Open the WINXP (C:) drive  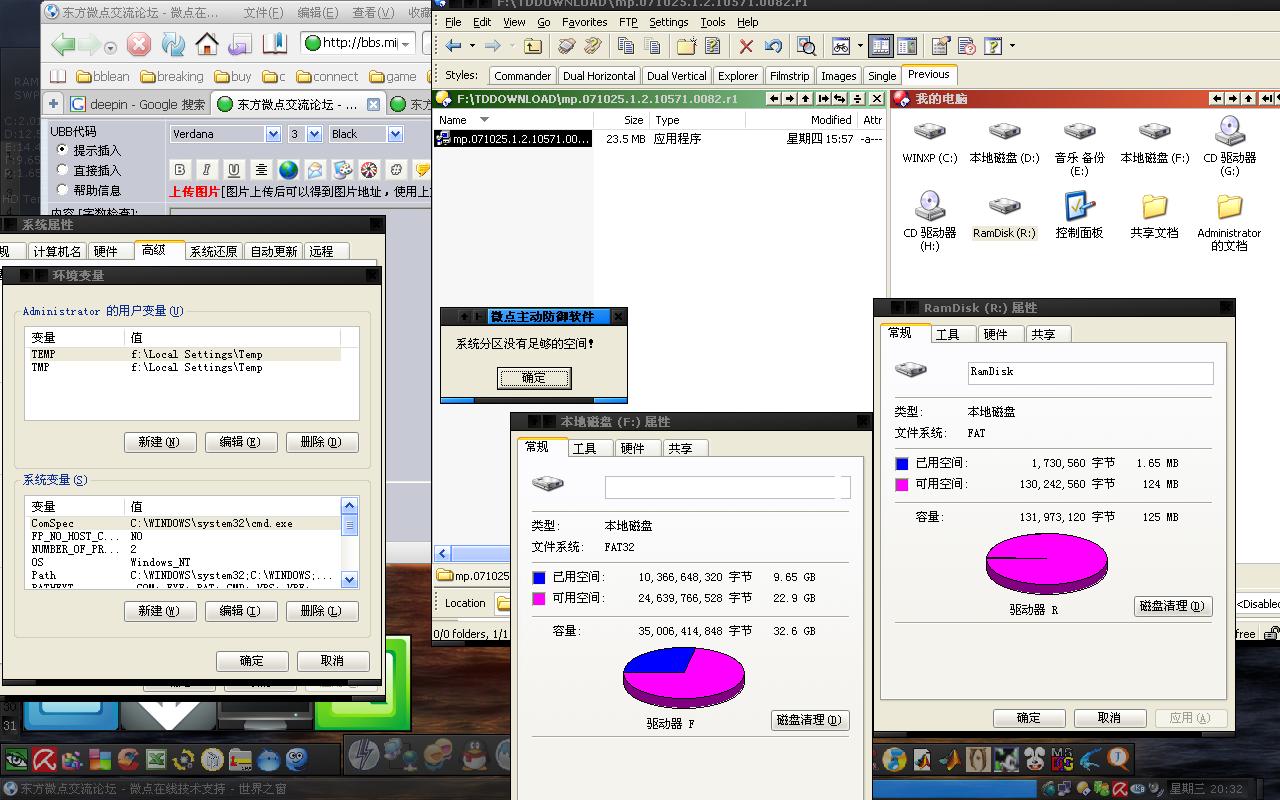click(930, 141)
